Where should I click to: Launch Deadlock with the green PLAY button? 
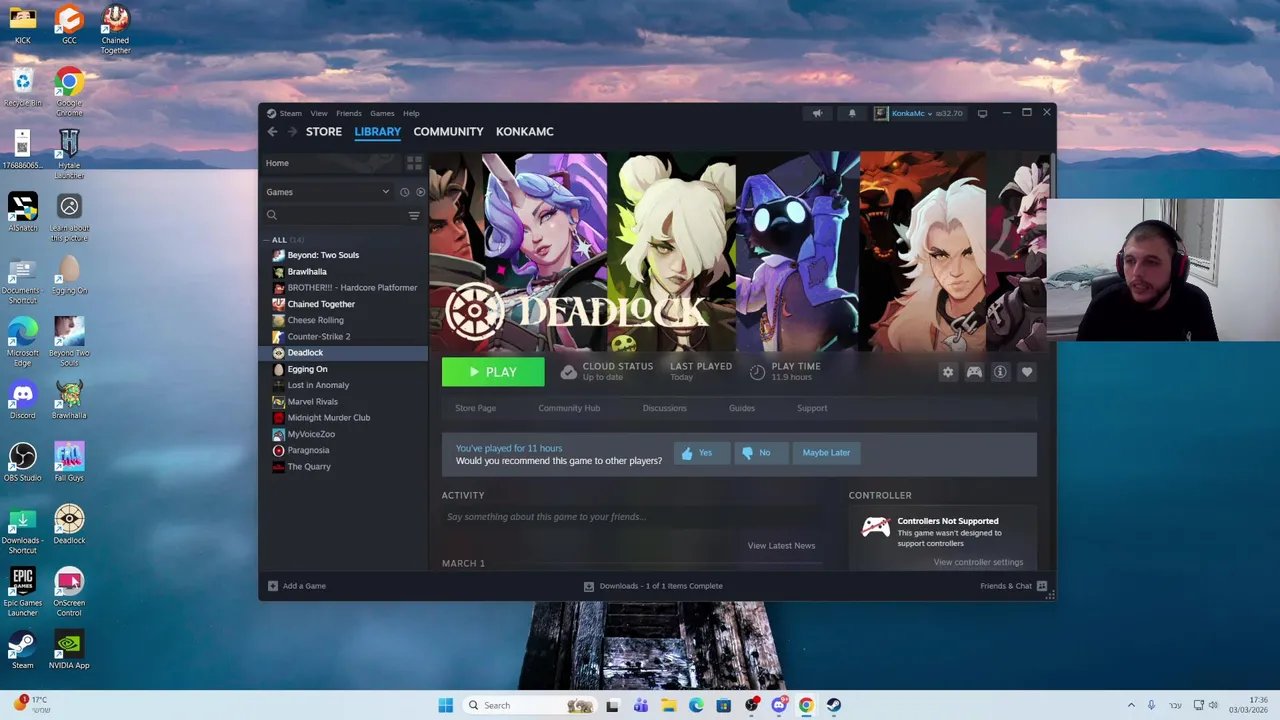tap(493, 372)
